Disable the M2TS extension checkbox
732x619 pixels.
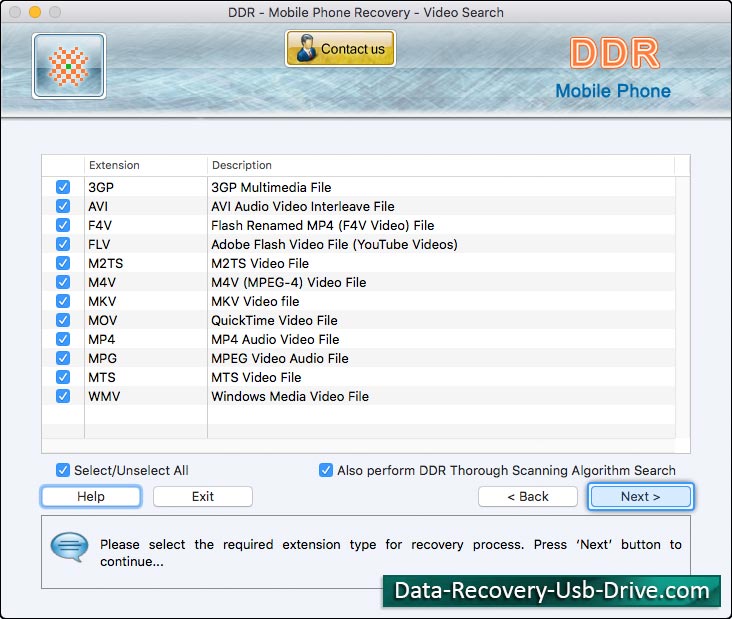coord(63,263)
